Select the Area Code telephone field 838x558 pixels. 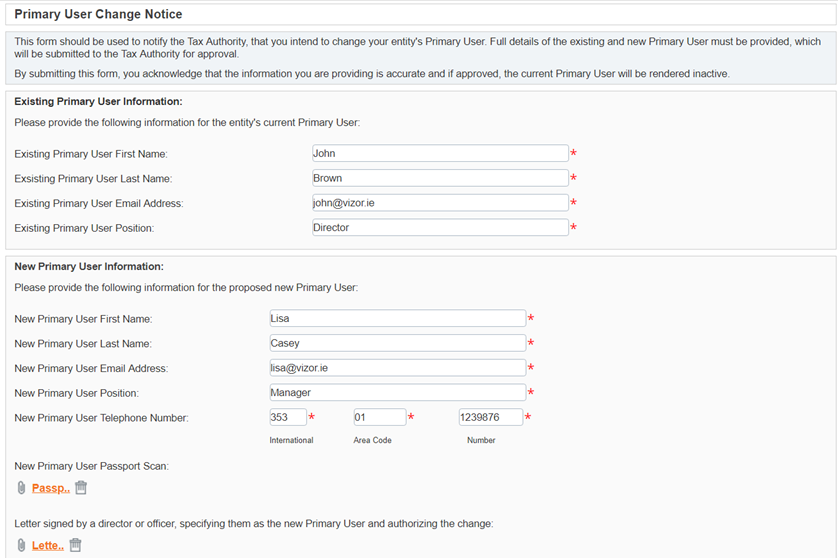tap(379, 417)
